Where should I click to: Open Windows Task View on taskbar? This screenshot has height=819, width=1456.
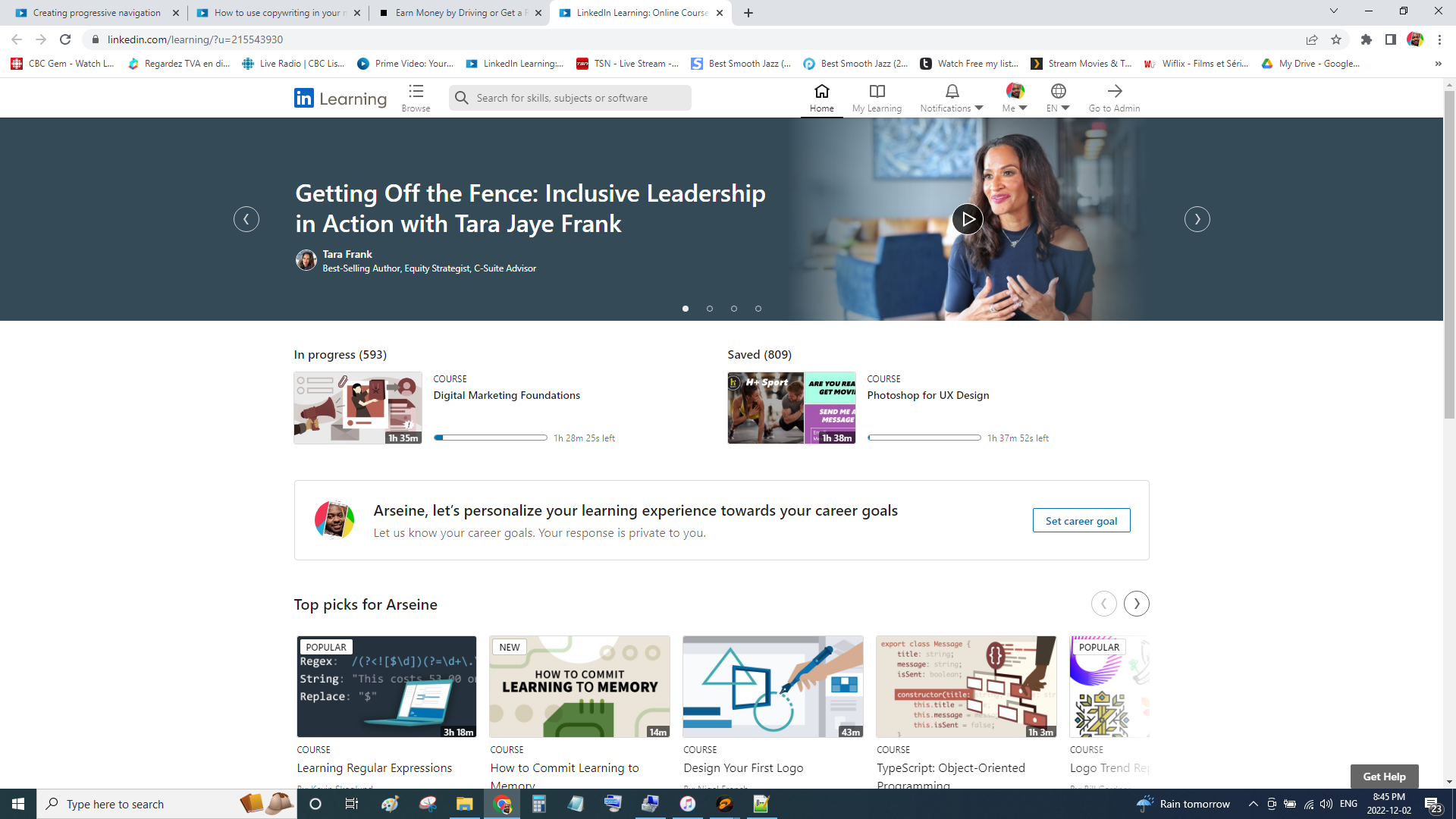pos(351,804)
